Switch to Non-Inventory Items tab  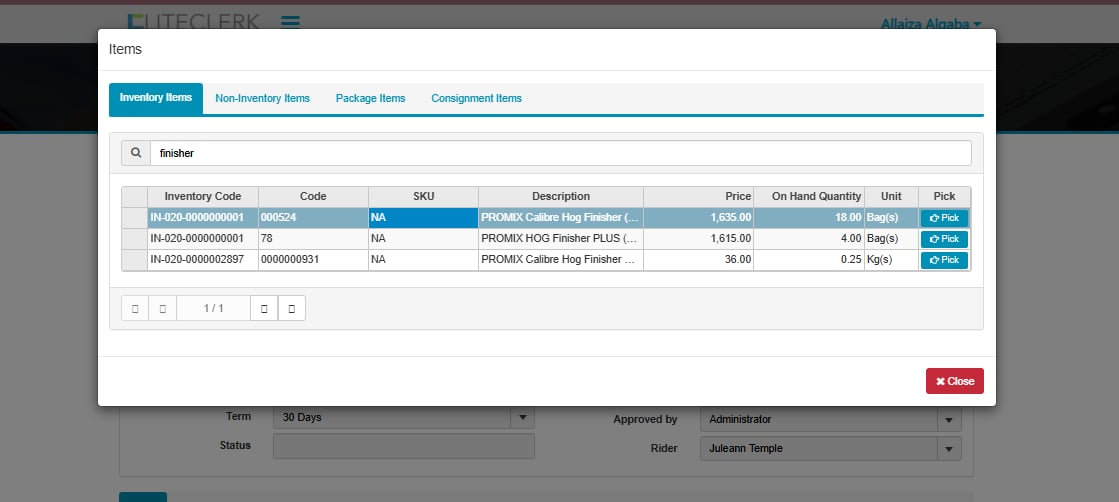[263, 99]
